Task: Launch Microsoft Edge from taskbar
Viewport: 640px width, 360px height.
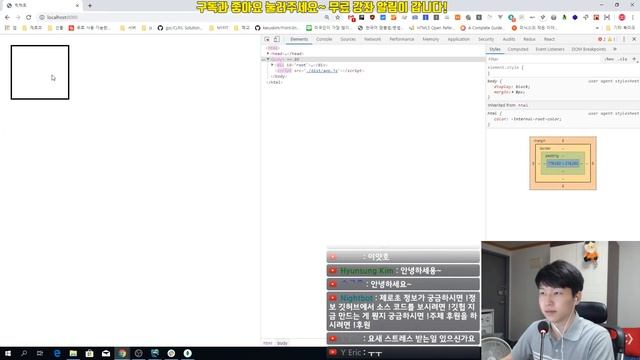Action: (57, 353)
